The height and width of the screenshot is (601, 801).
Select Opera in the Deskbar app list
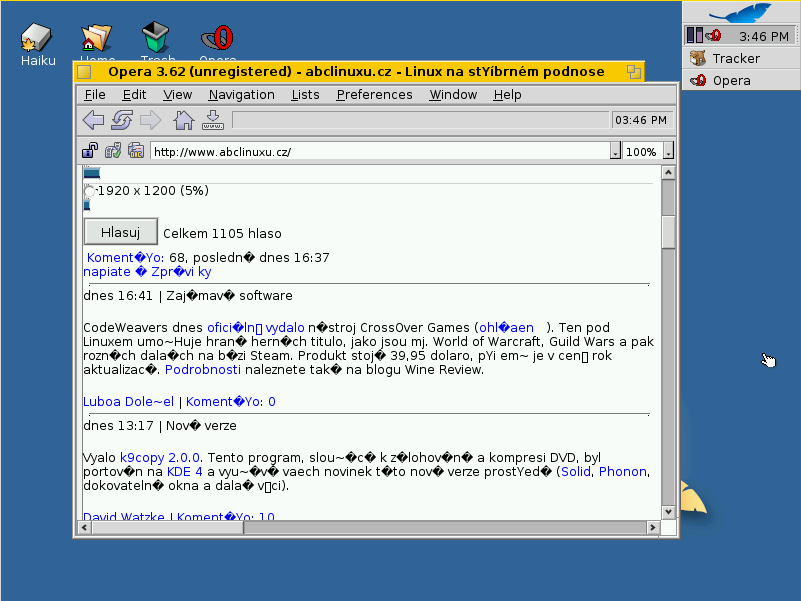pos(741,80)
